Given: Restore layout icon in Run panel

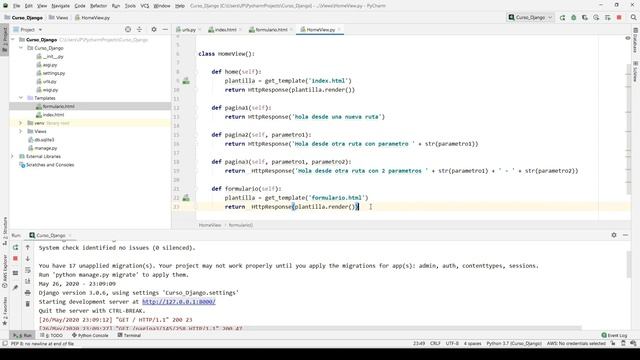Looking at the screenshot, I should (x=16, y=273).
